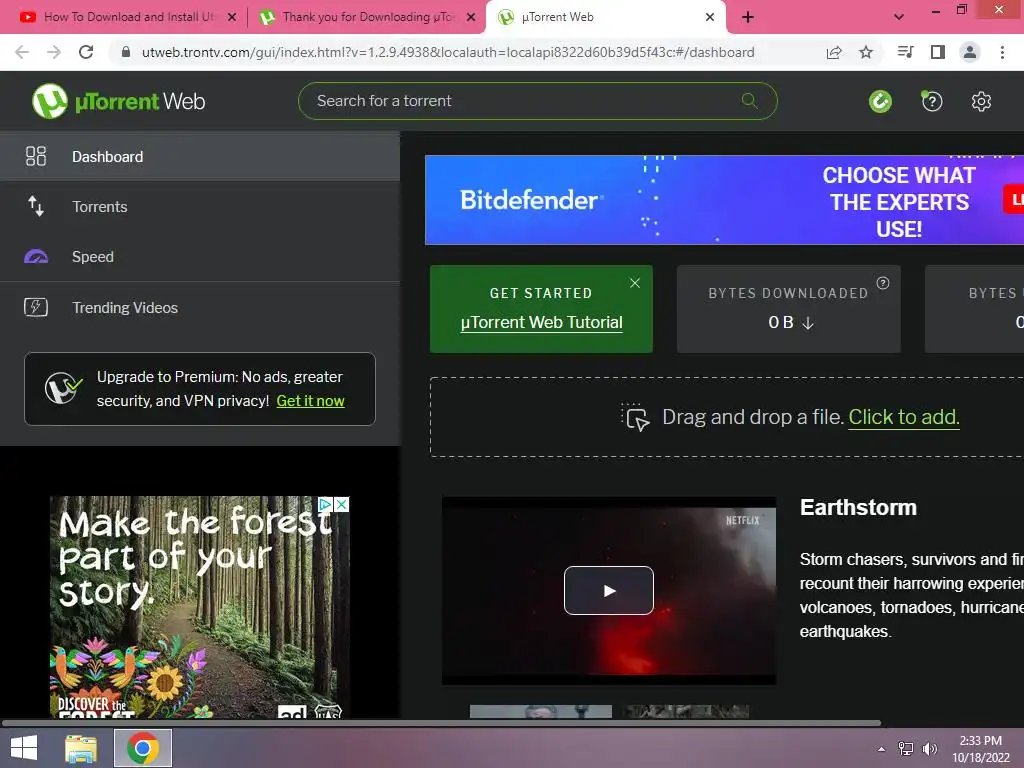Open the settings gear icon

pos(981,101)
